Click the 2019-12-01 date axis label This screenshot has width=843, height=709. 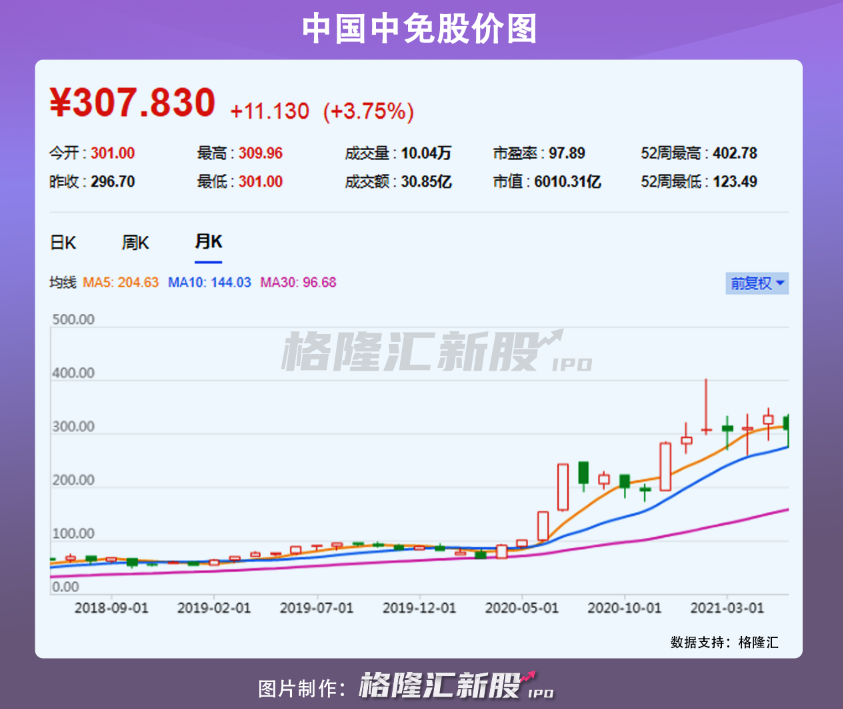click(419, 608)
